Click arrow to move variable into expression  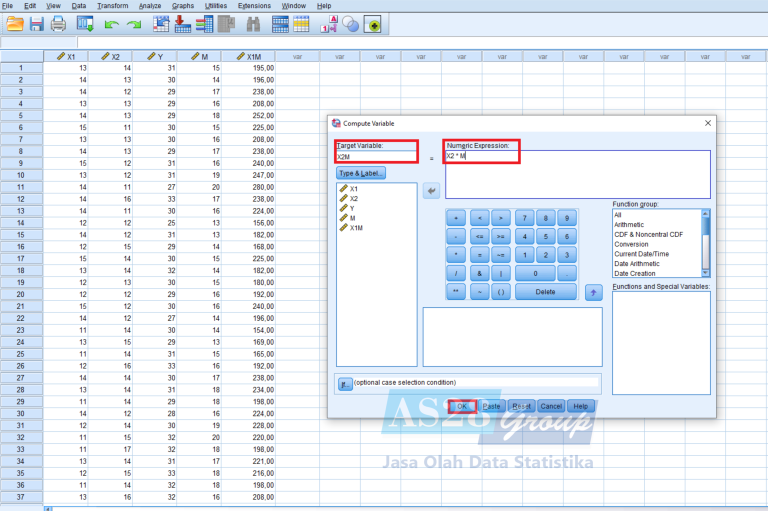431,191
